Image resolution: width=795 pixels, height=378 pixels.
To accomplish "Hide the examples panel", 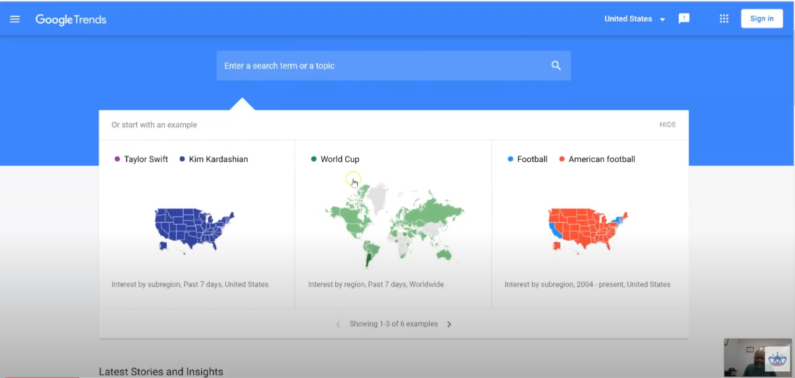I will tap(667, 125).
